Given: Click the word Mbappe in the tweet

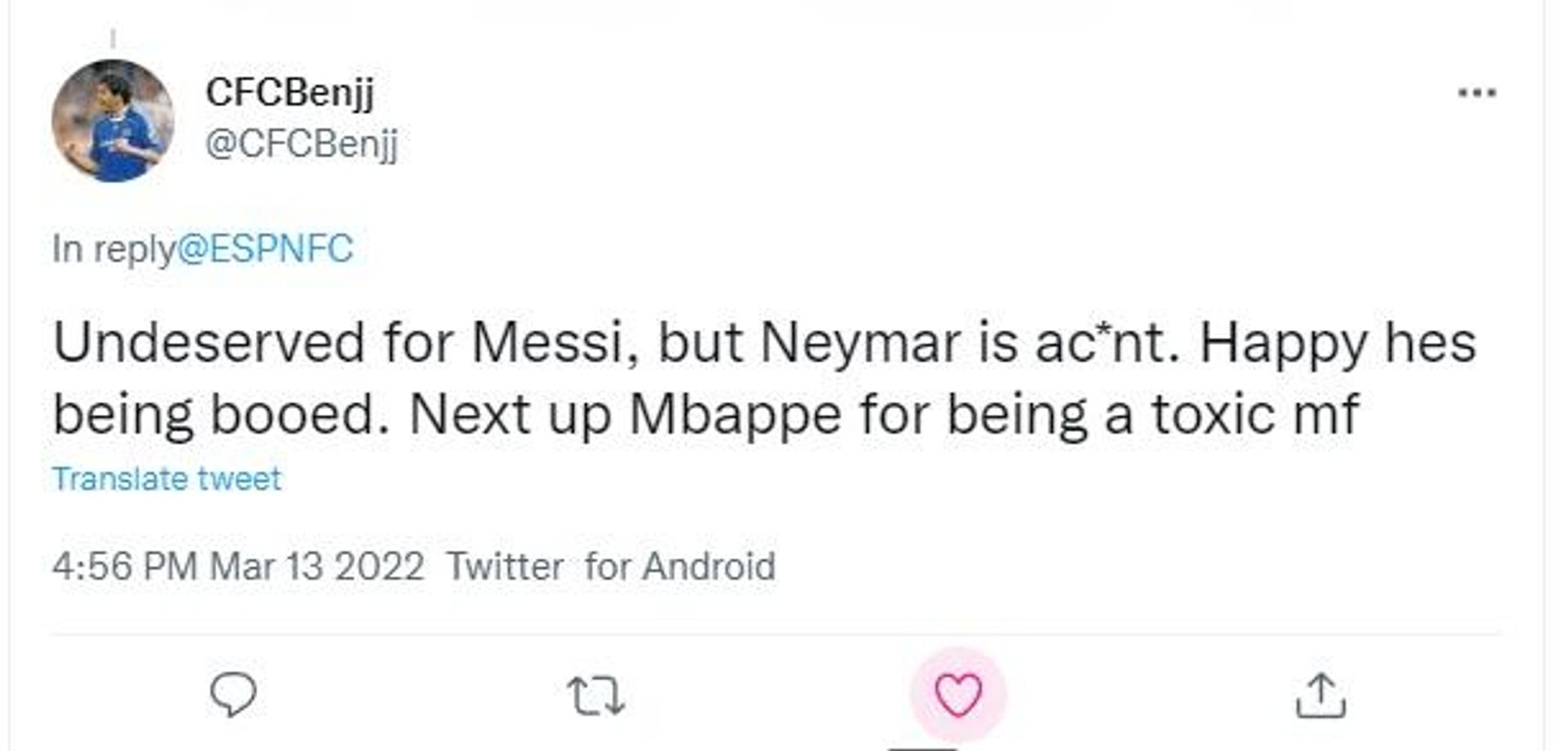Looking at the screenshot, I should 735,415.
